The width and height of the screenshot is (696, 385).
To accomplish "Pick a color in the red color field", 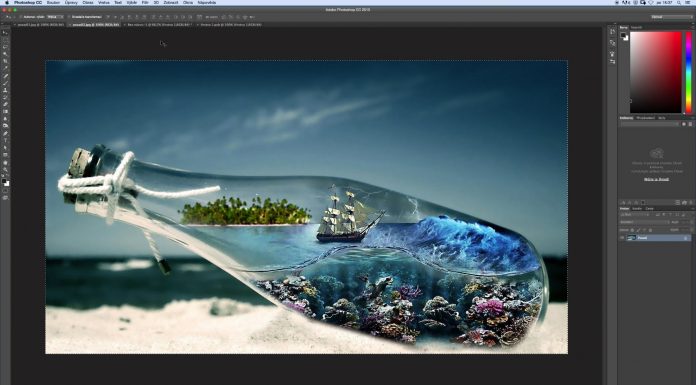I will (x=655, y=72).
